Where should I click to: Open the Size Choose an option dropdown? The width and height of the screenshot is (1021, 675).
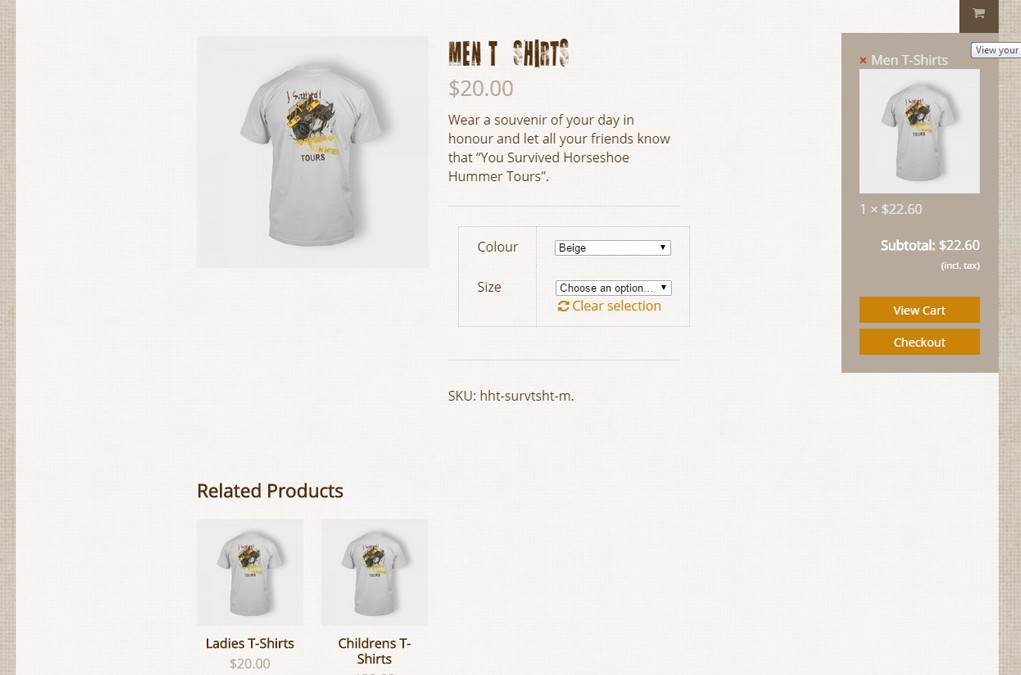click(613, 288)
